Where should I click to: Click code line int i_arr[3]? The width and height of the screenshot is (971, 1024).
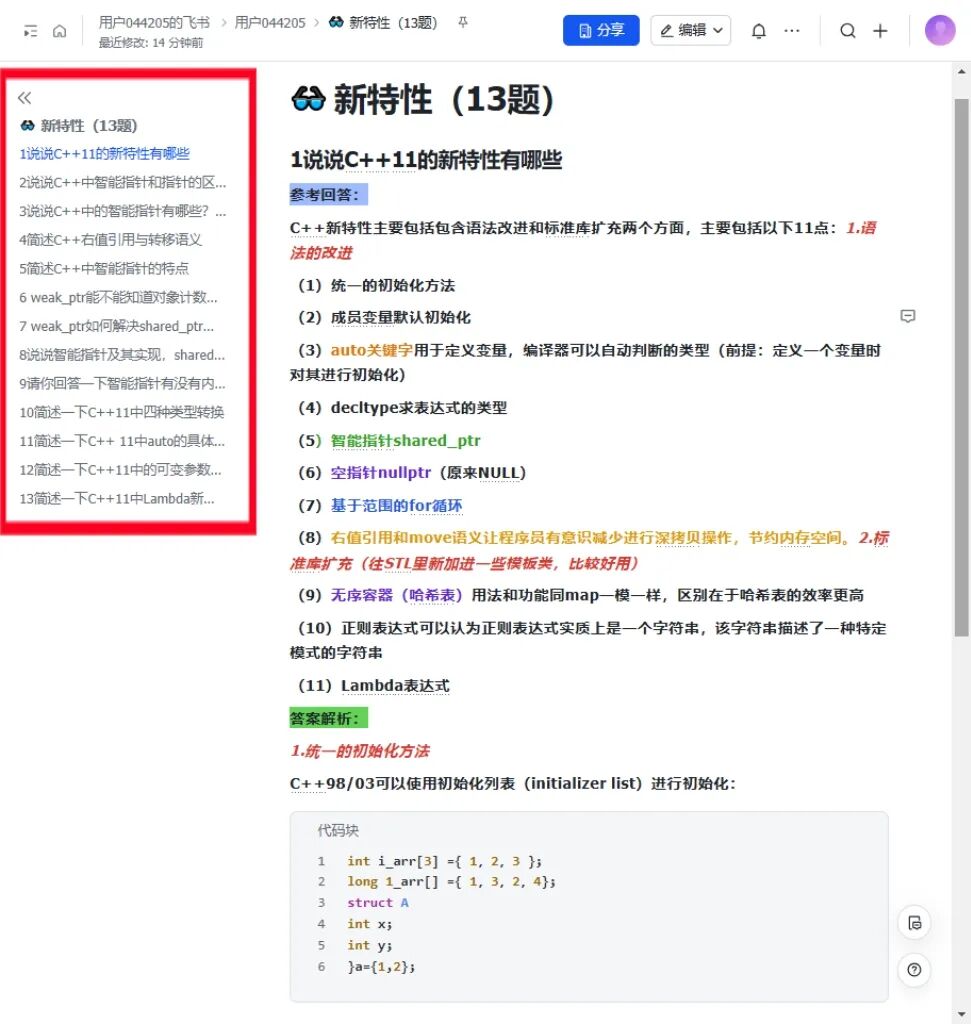tap(444, 861)
